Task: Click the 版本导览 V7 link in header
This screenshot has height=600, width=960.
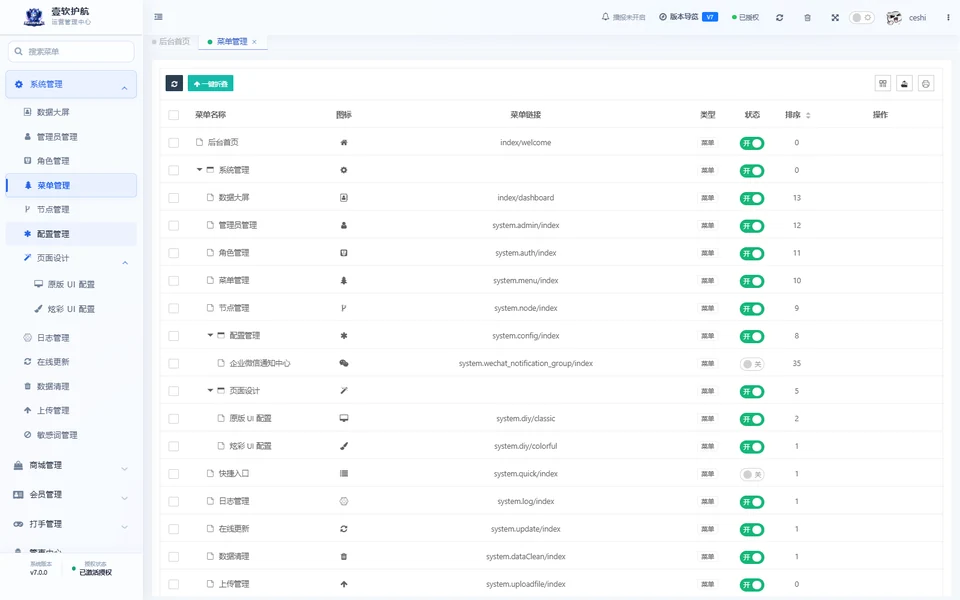Action: click(688, 17)
